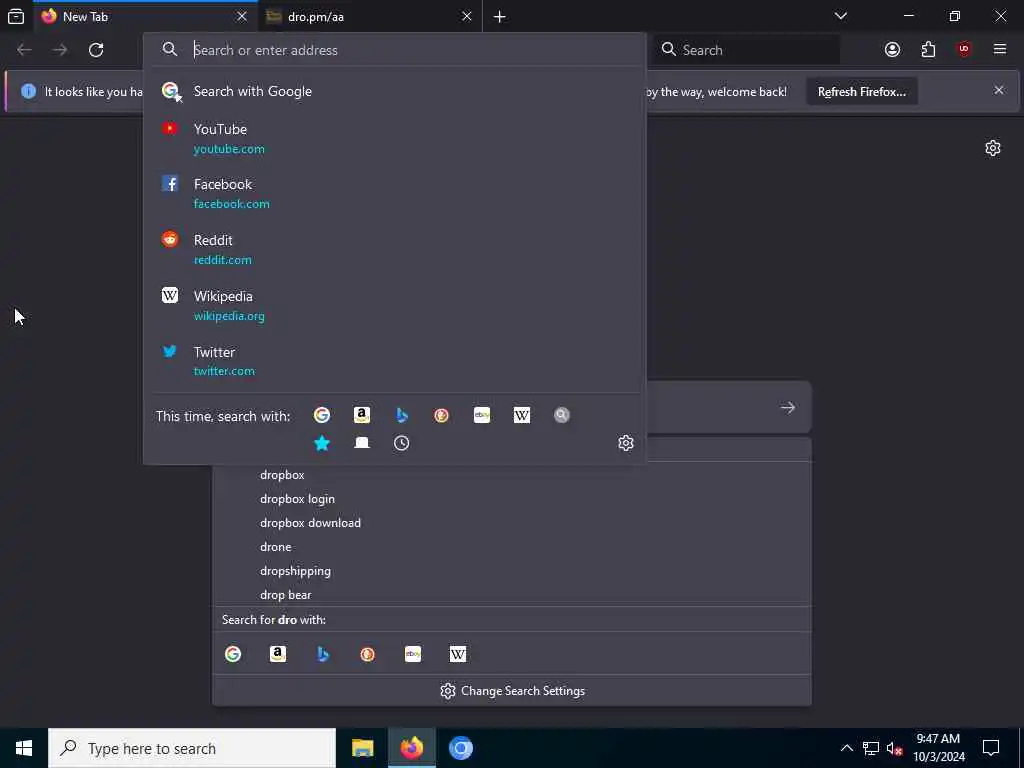The width and height of the screenshot is (1024, 768).
Task: Search for dro with DuckDuckGo icon
Action: [x=368, y=654]
